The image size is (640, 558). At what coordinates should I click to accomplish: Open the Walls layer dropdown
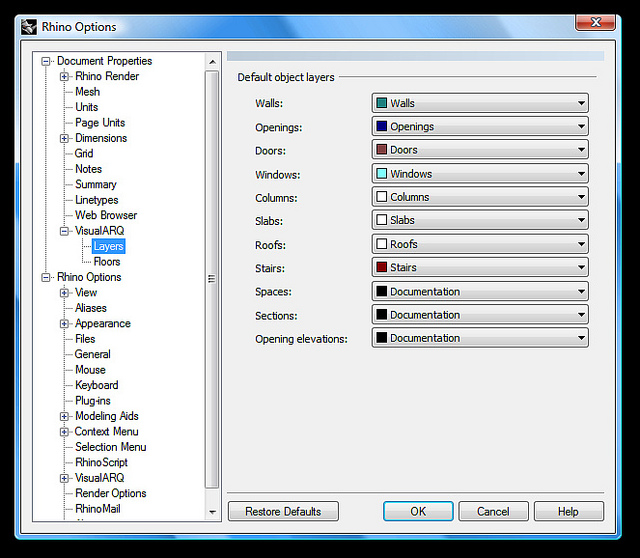[x=581, y=103]
